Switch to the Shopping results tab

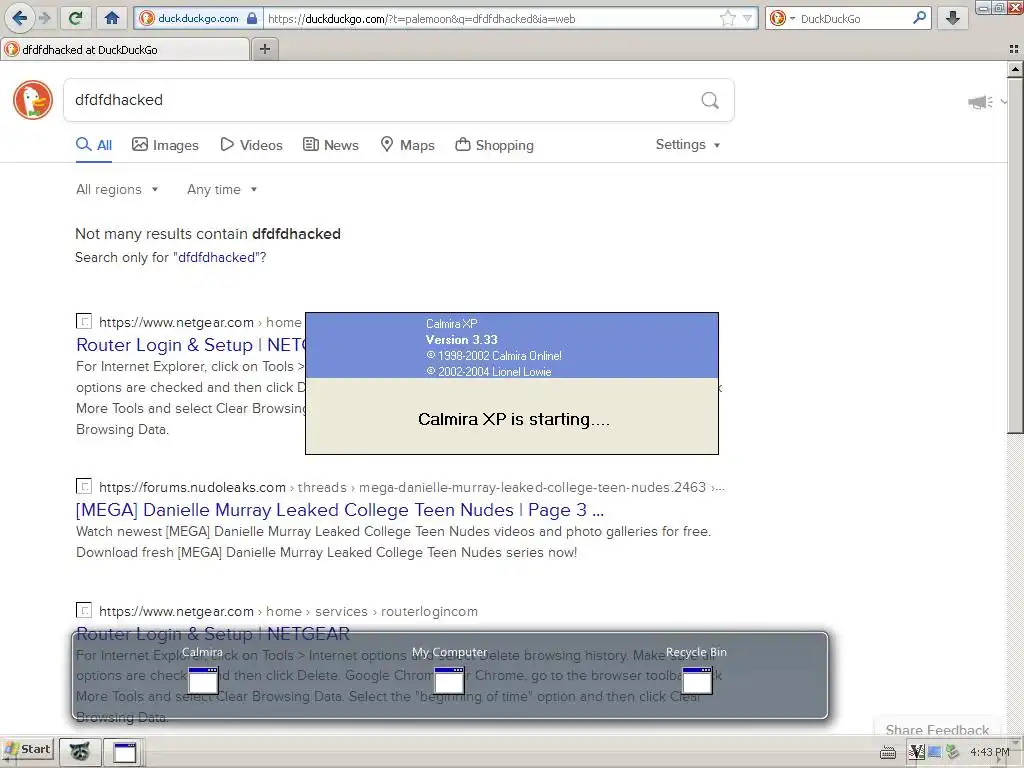tap(494, 145)
